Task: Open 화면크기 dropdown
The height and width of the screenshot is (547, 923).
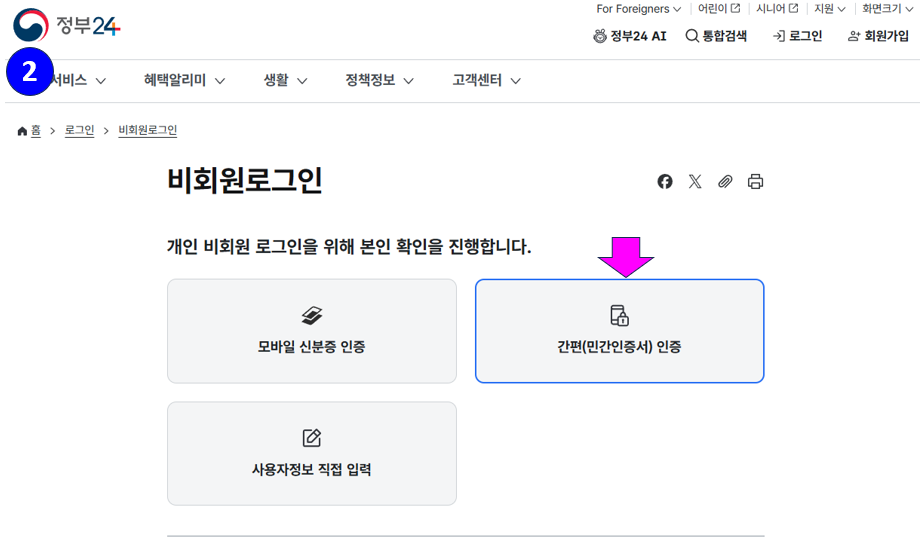Action: [x=887, y=9]
